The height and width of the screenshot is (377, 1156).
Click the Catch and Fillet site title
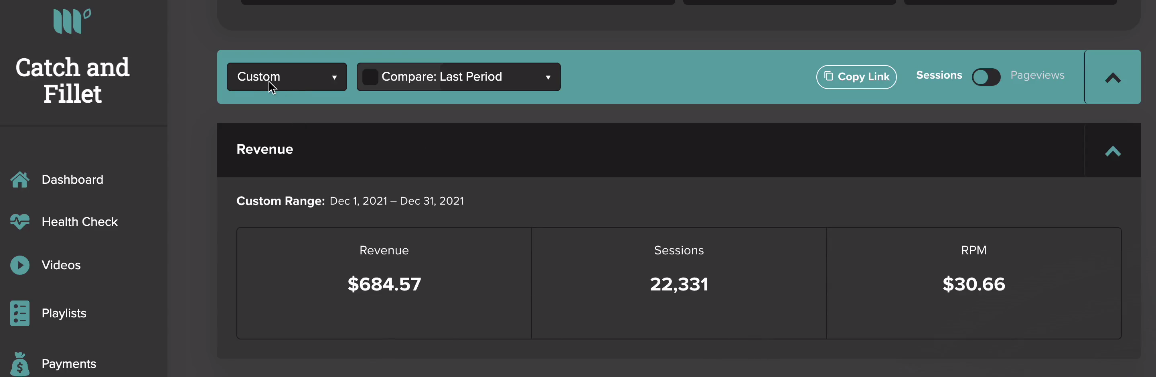tap(72, 81)
